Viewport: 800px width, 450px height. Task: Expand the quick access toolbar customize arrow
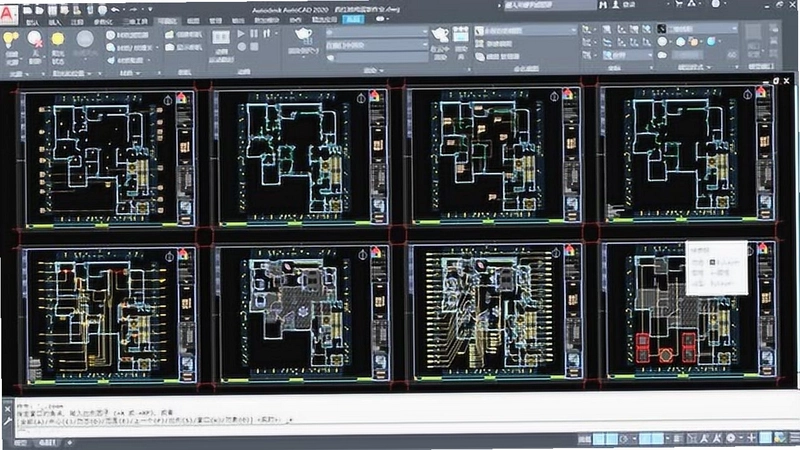(x=150, y=9)
